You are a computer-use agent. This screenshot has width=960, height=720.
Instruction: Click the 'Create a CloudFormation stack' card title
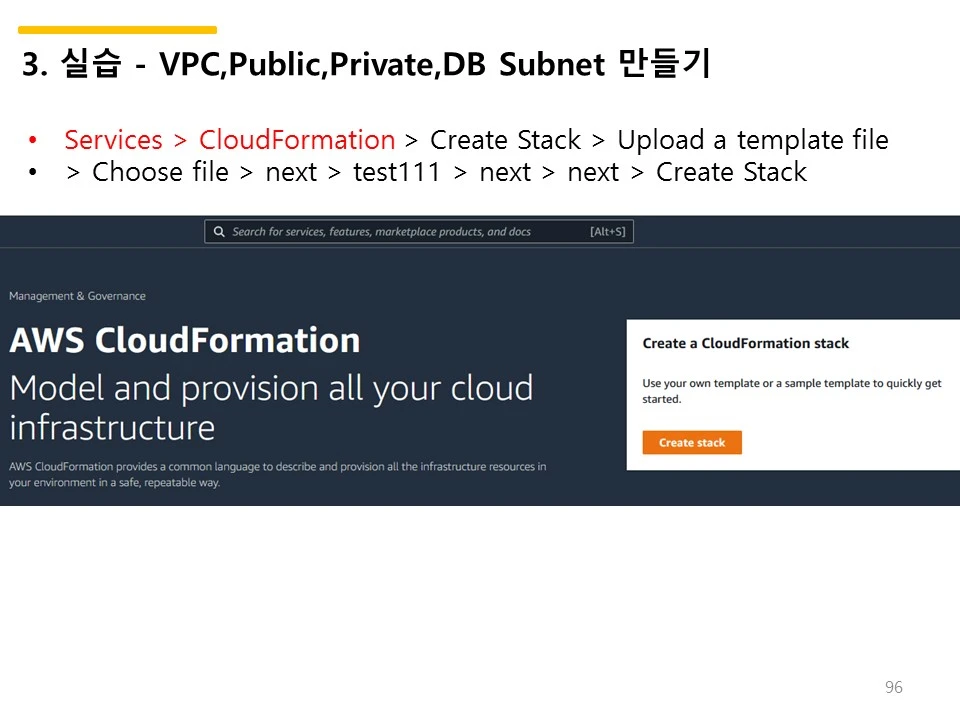pyautogui.click(x=745, y=343)
